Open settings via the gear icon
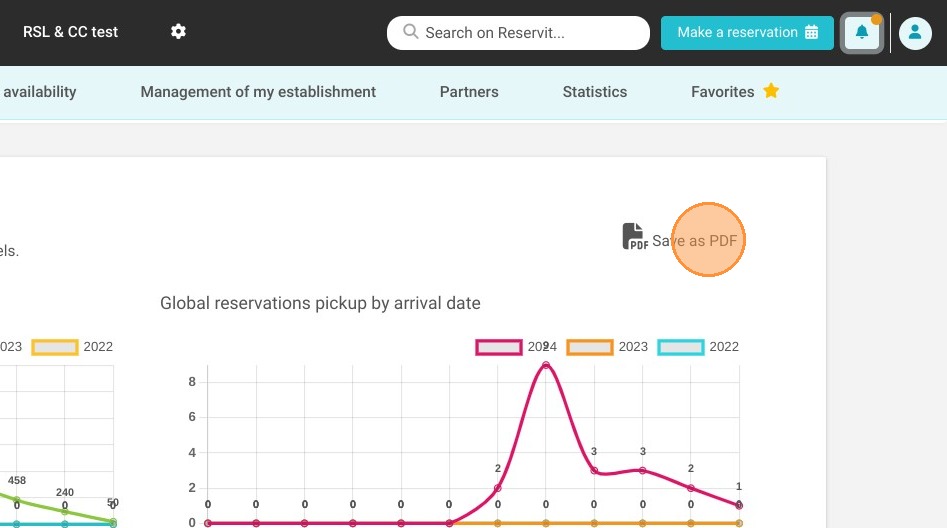 pos(178,31)
